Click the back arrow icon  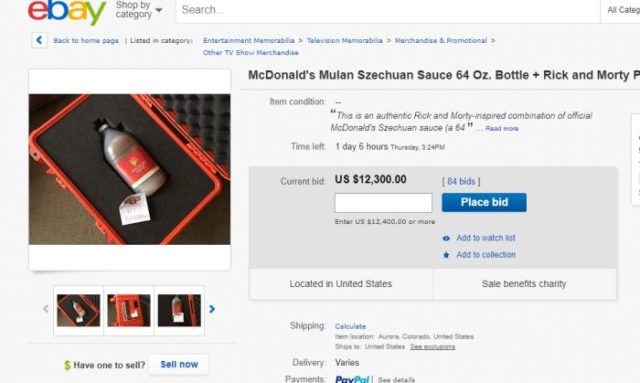coord(39,40)
